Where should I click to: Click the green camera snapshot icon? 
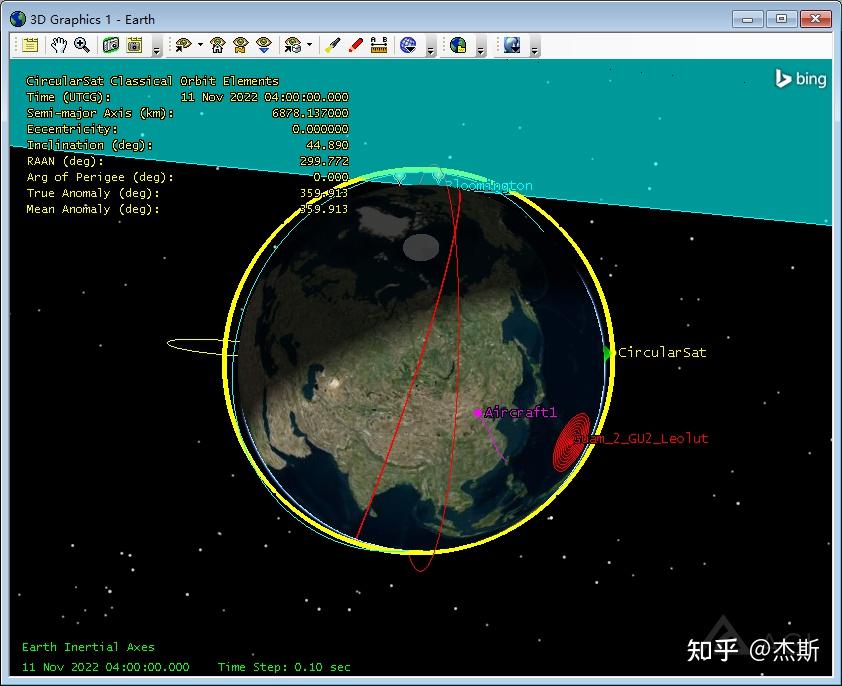pos(111,45)
